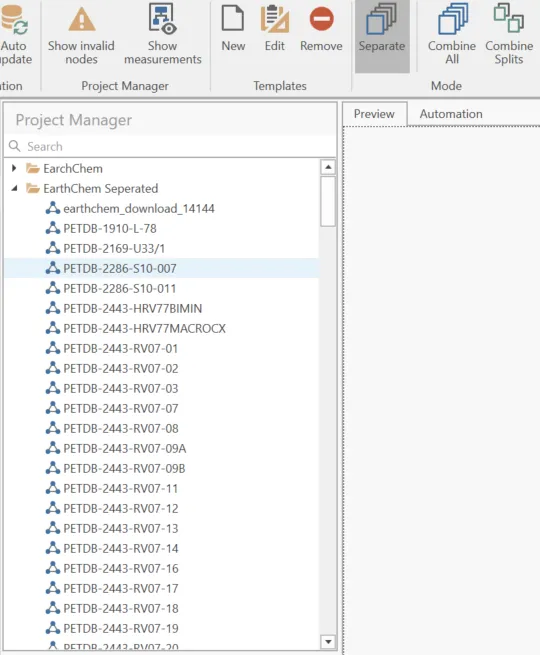The height and width of the screenshot is (655, 540).
Task: Select Separate mode
Action: (x=382, y=37)
